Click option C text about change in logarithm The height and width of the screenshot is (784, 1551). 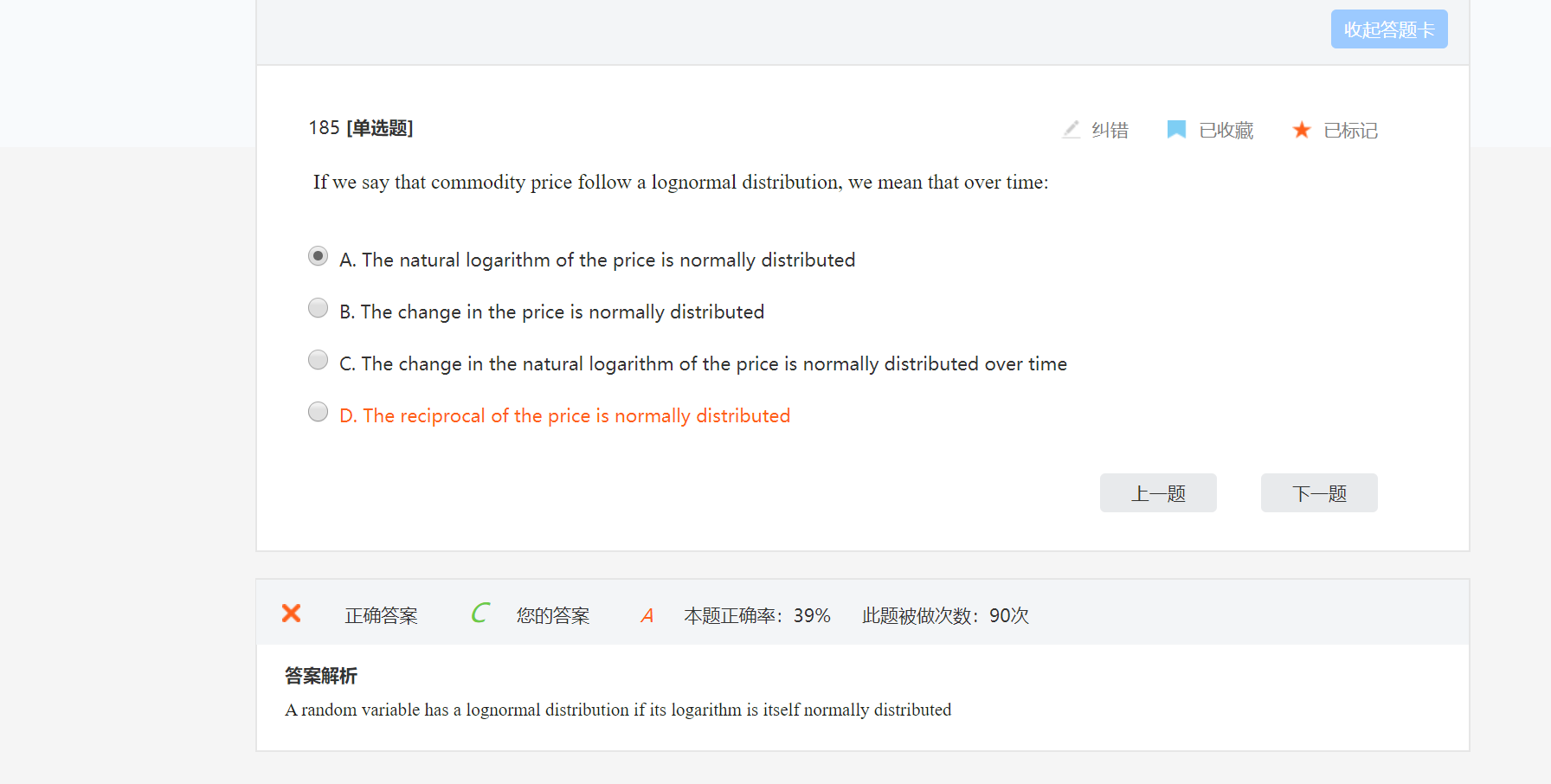point(703,364)
